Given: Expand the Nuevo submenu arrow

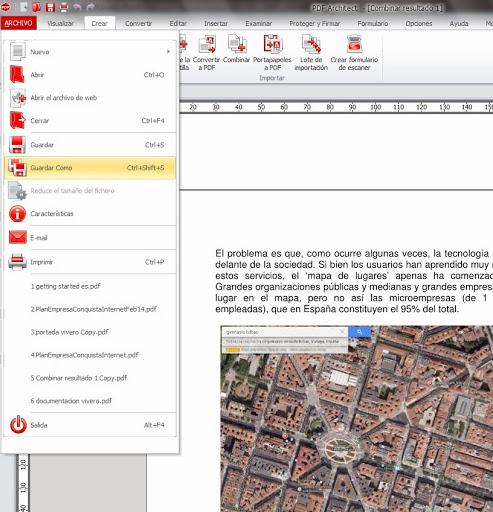Looking at the screenshot, I should [168, 52].
